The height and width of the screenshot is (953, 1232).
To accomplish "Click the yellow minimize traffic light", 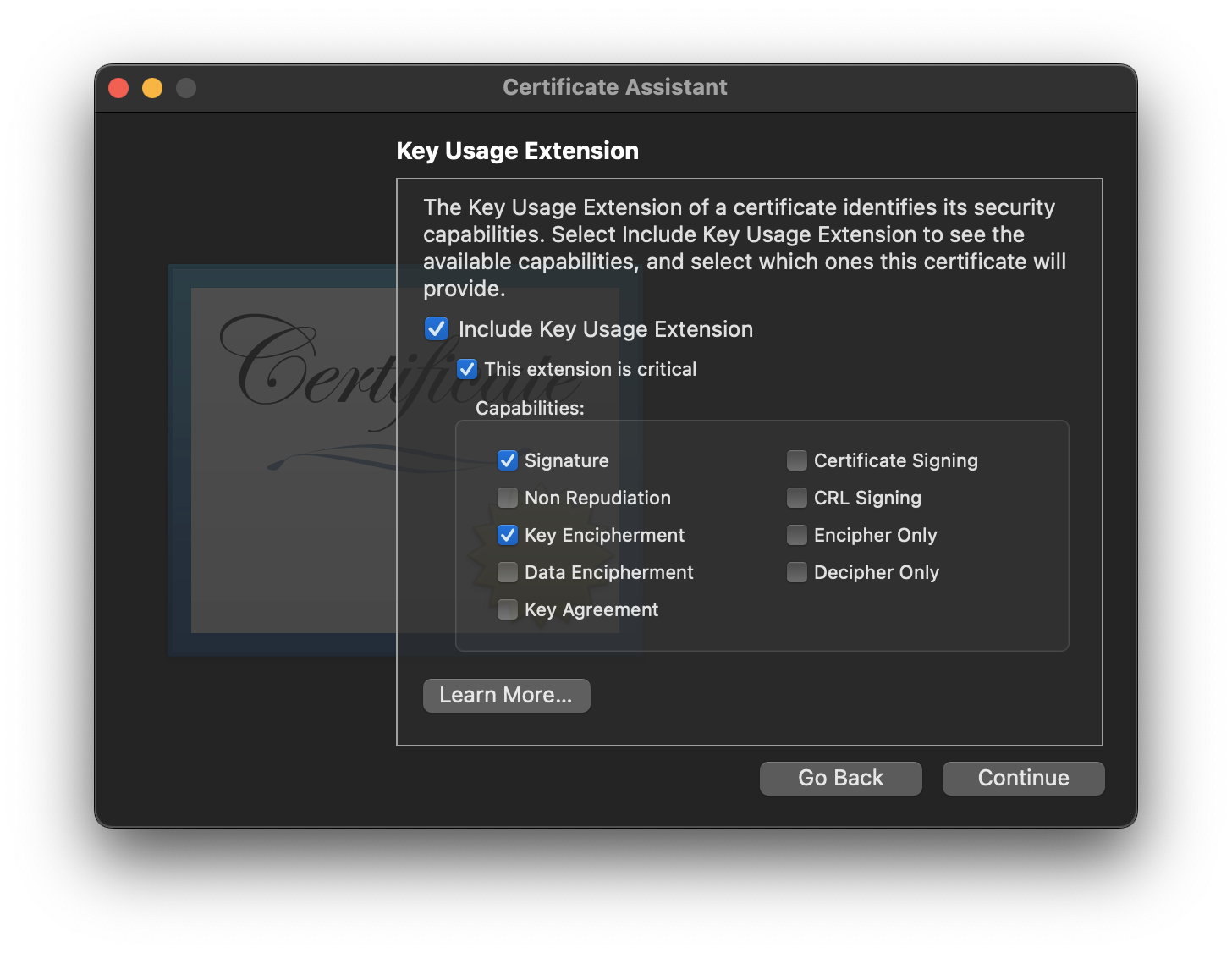I will [x=152, y=87].
